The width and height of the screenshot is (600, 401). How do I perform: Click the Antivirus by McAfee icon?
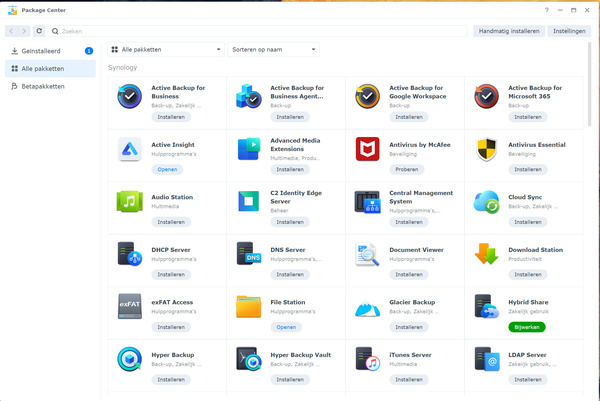pos(367,149)
